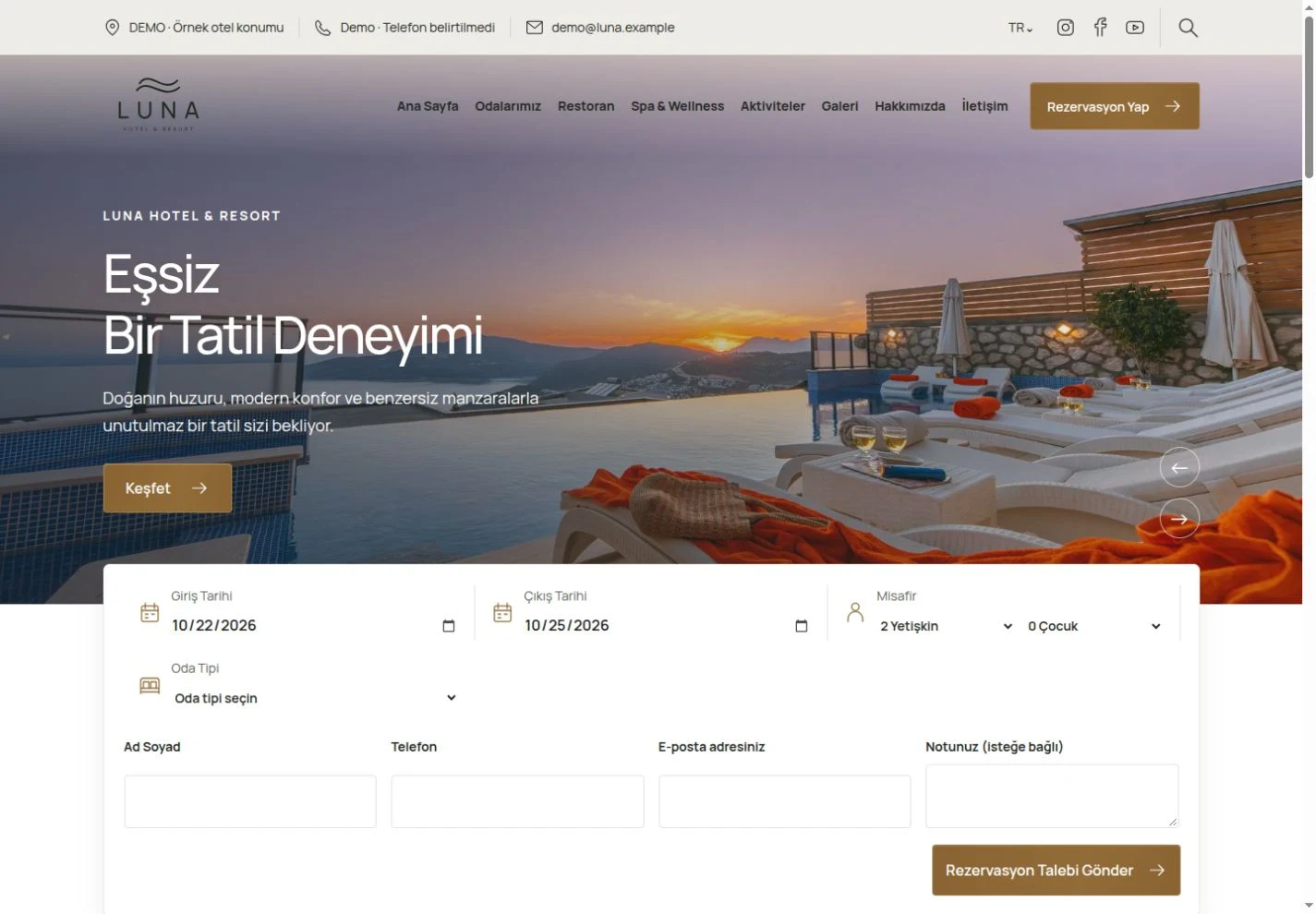Screen dimensions: 1316x914
Task: Open the Aktiviteler menu item
Action: pyautogui.click(x=773, y=106)
